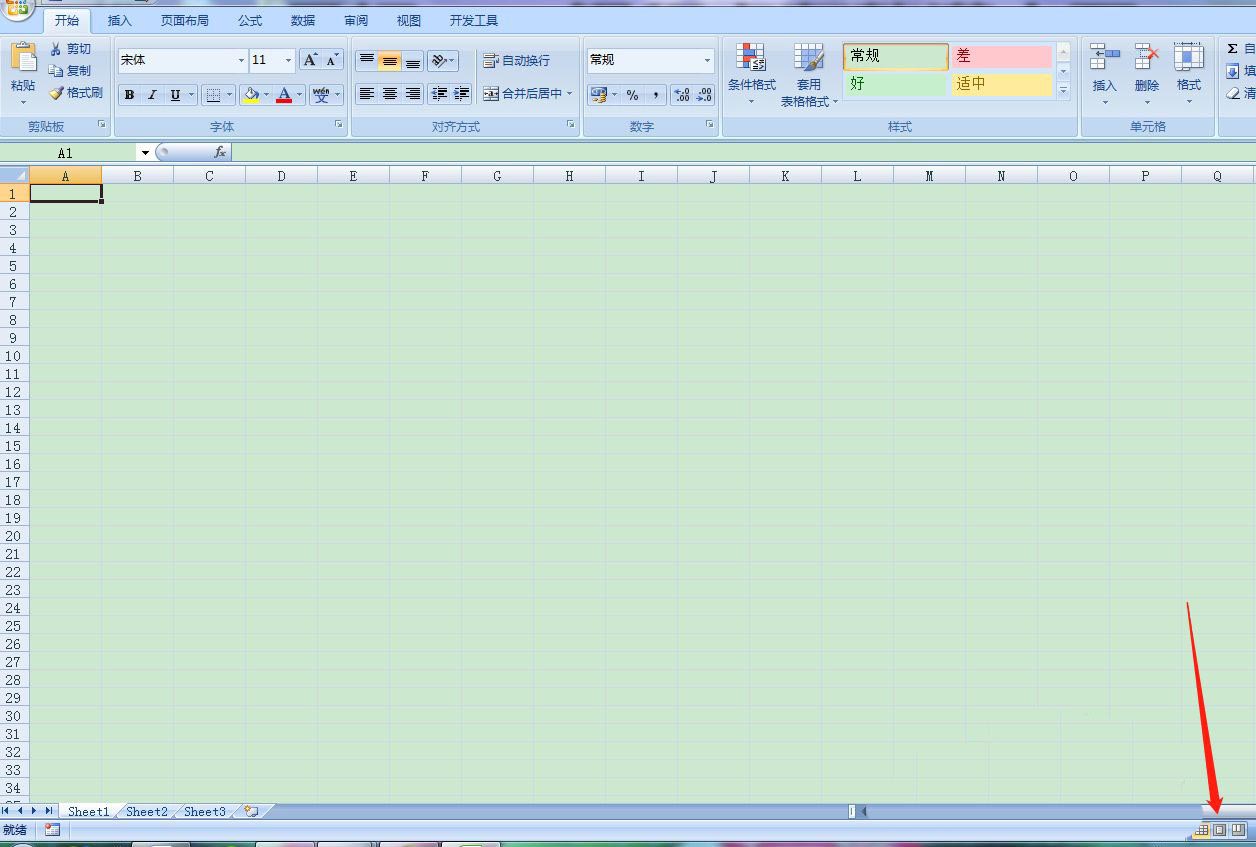Click the Merge and Center icon
The height and width of the screenshot is (847, 1256).
point(491,94)
